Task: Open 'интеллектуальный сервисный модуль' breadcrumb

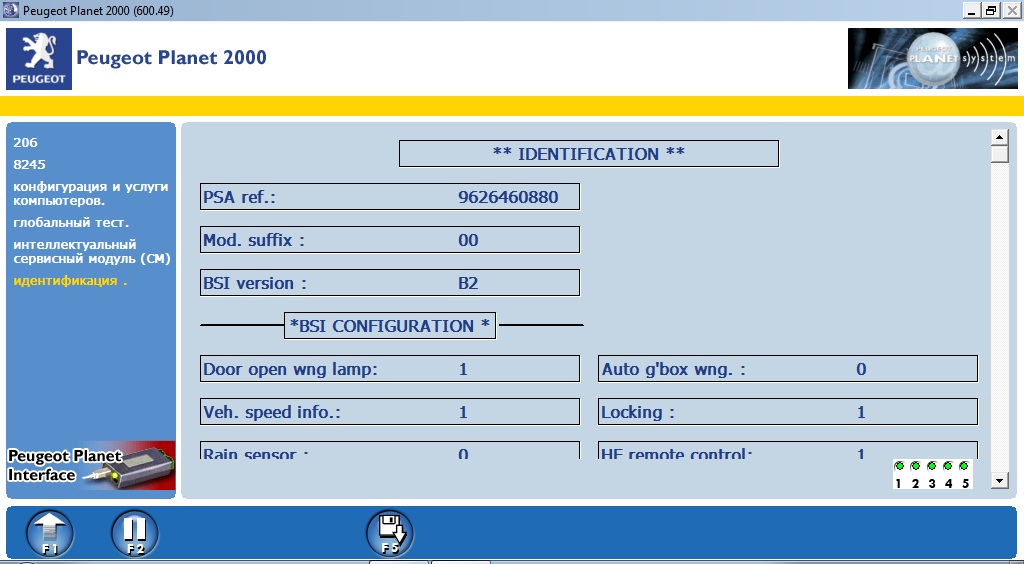Action: [91, 252]
